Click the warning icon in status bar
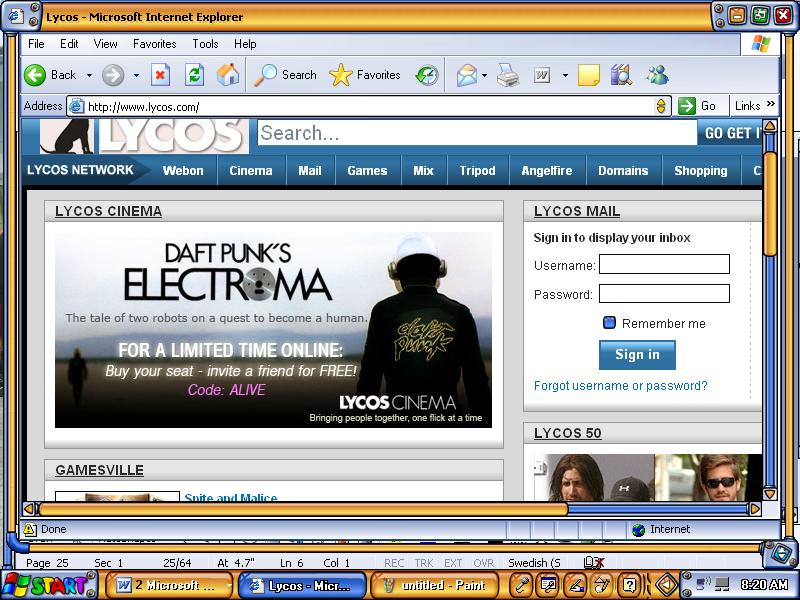The image size is (800, 600). (x=30, y=530)
